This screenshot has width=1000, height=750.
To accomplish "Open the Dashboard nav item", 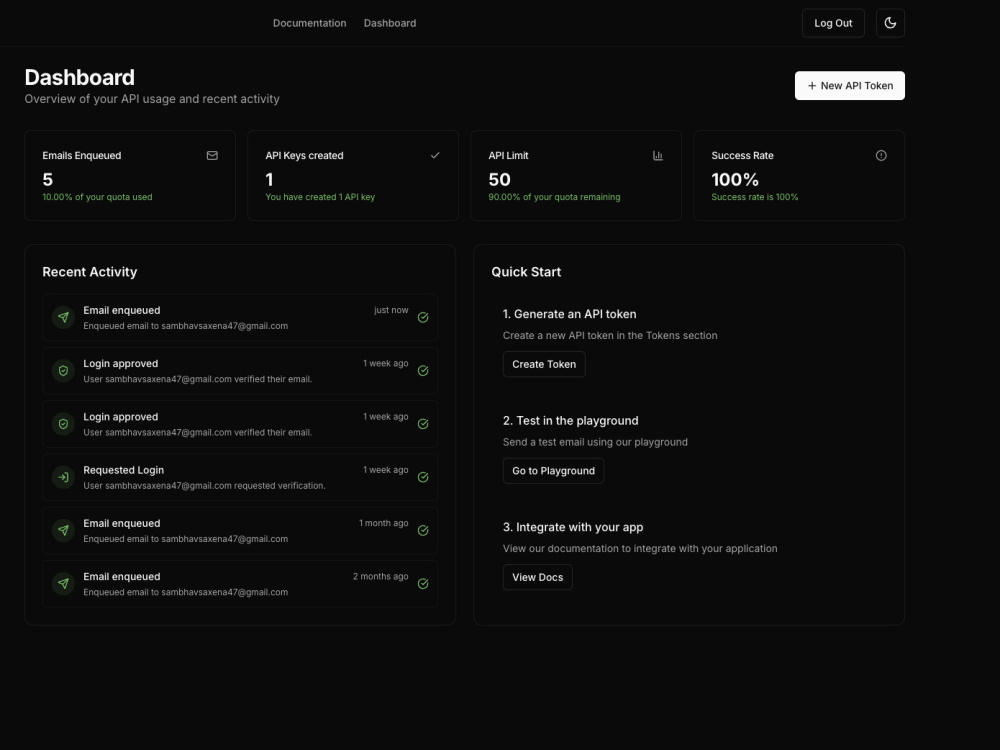I will (x=390, y=23).
